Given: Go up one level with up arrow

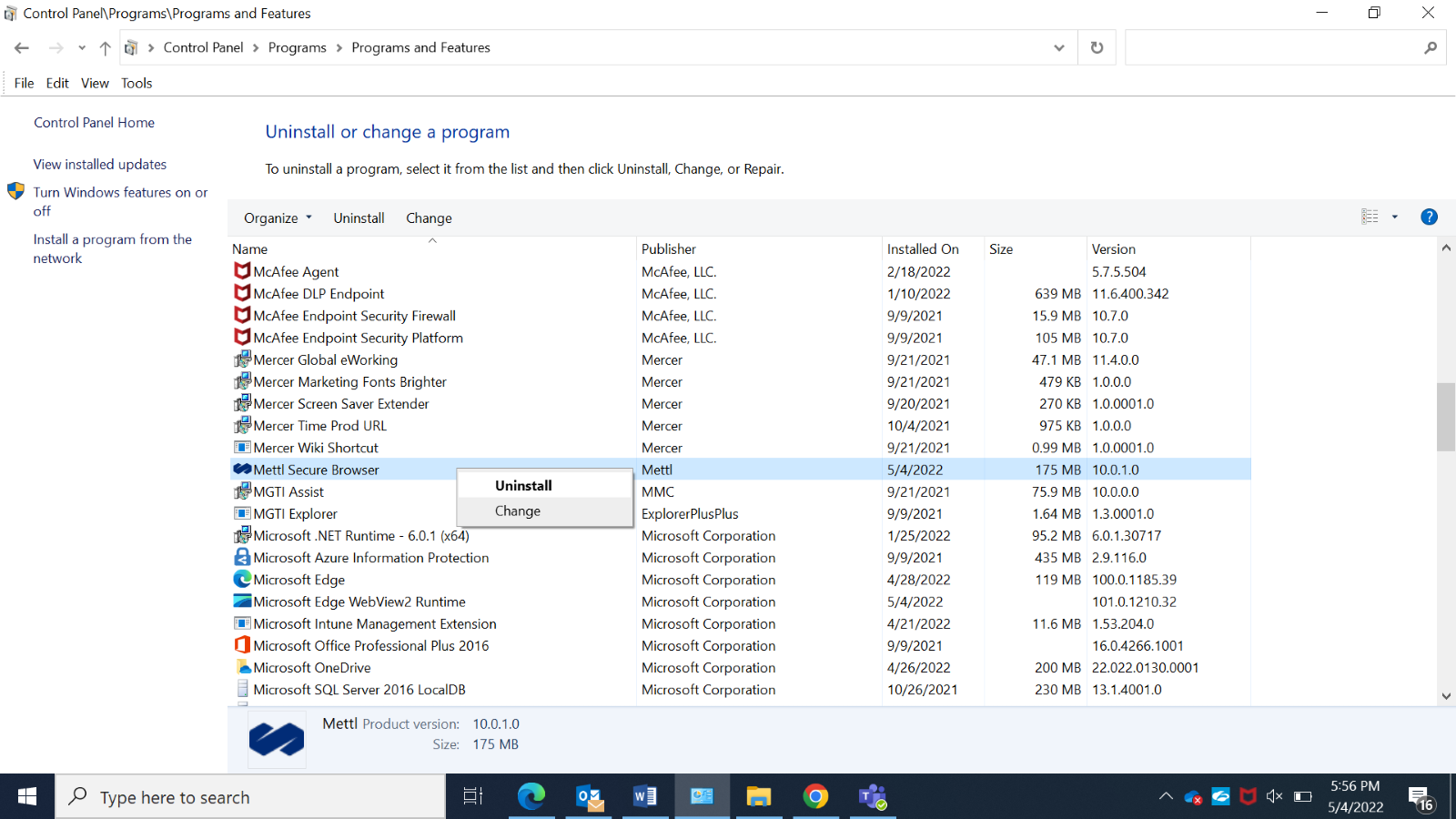Looking at the screenshot, I should [105, 47].
